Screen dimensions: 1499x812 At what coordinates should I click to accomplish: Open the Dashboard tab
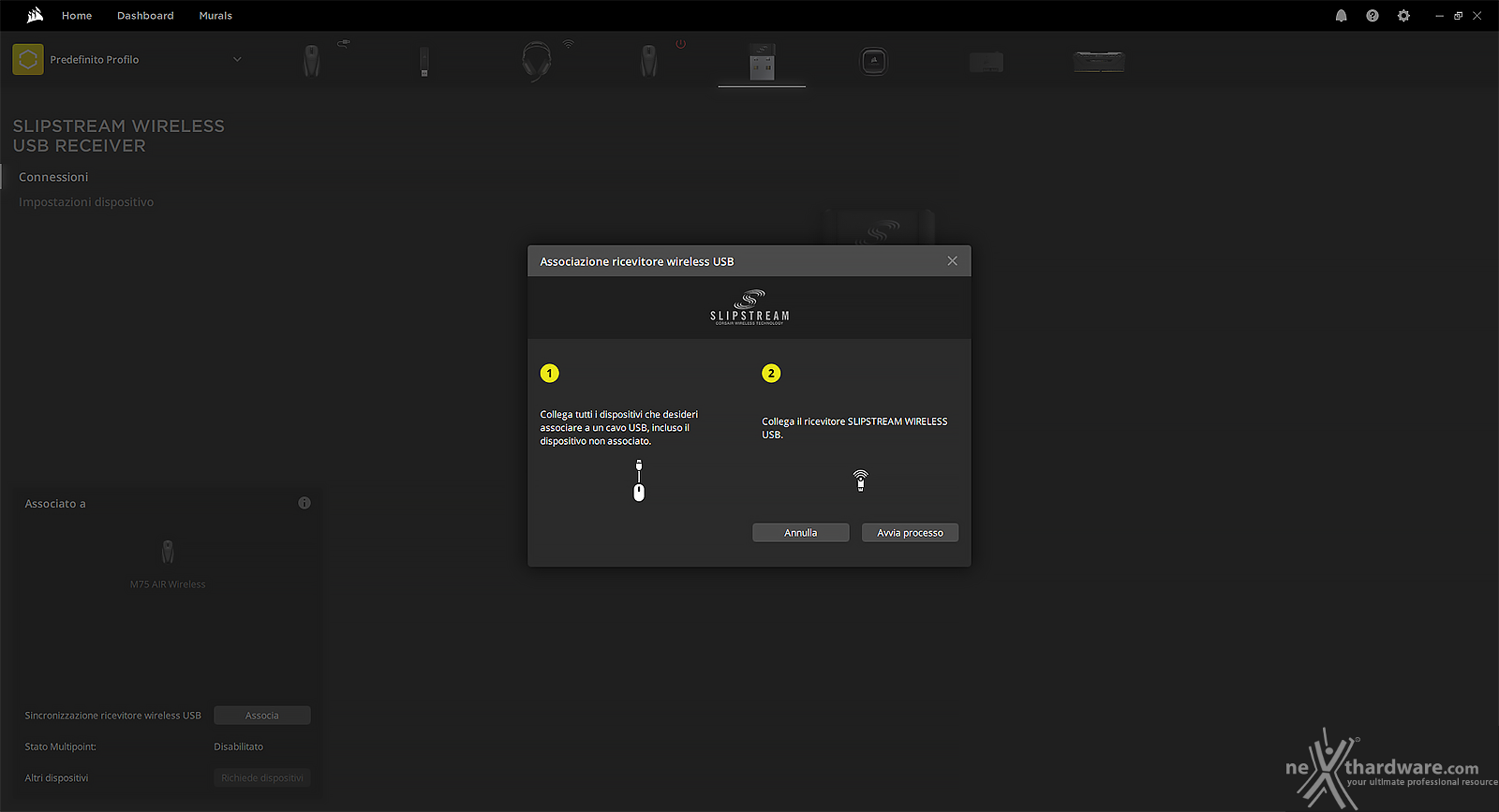(x=145, y=16)
